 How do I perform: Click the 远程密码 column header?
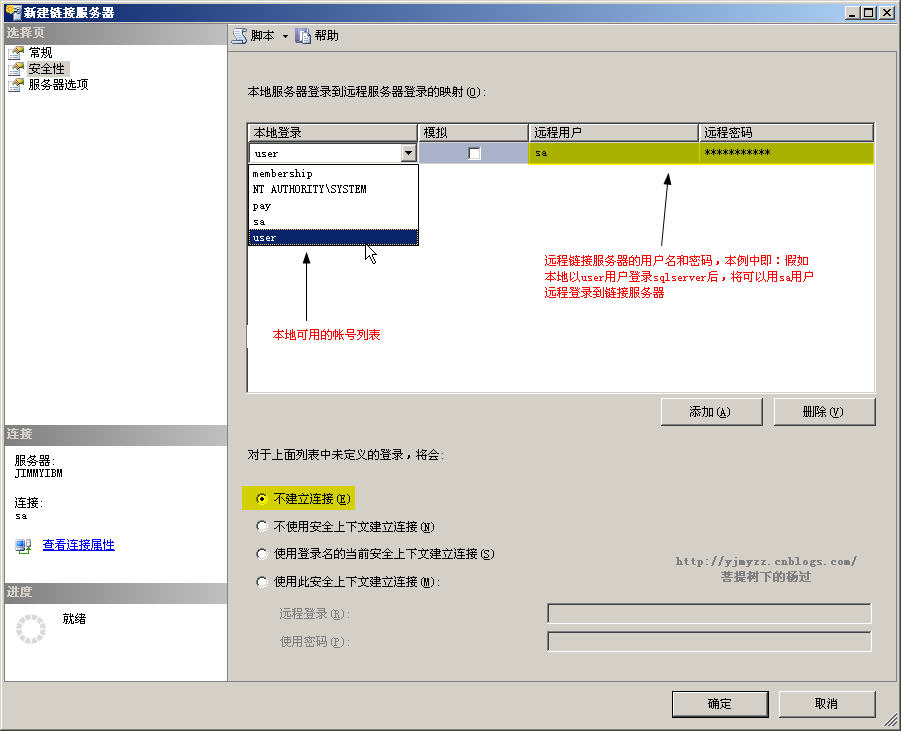786,133
